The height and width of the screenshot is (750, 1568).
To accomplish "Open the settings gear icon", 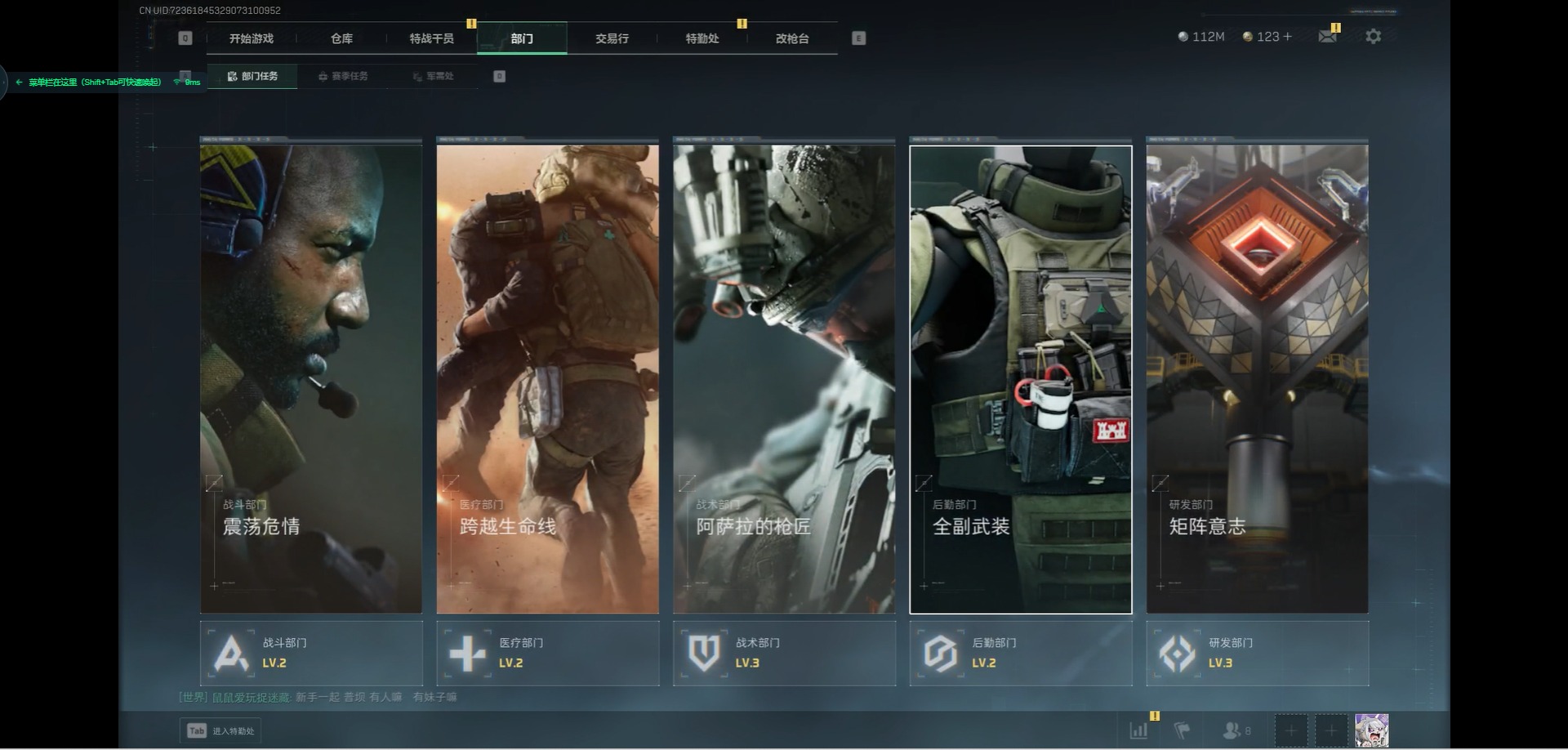I will click(x=1373, y=37).
